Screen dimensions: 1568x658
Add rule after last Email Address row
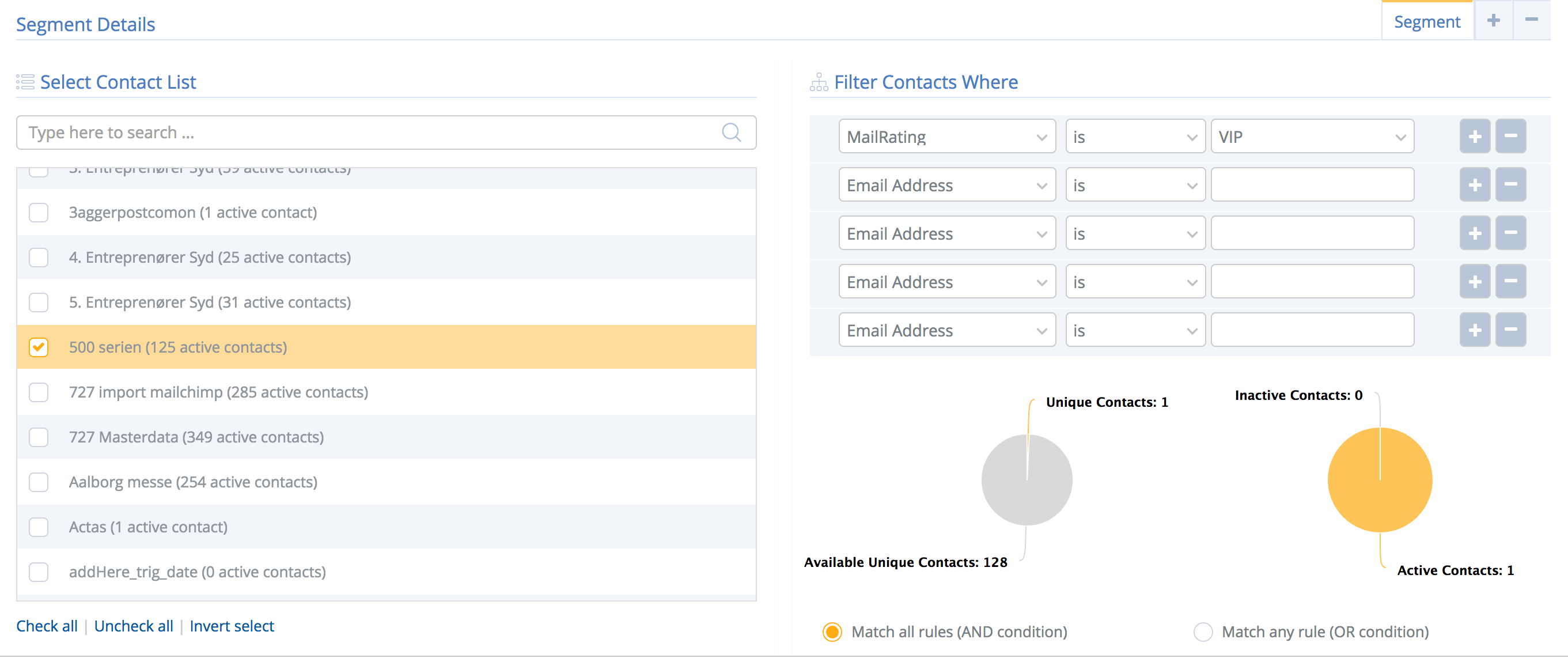click(1475, 330)
